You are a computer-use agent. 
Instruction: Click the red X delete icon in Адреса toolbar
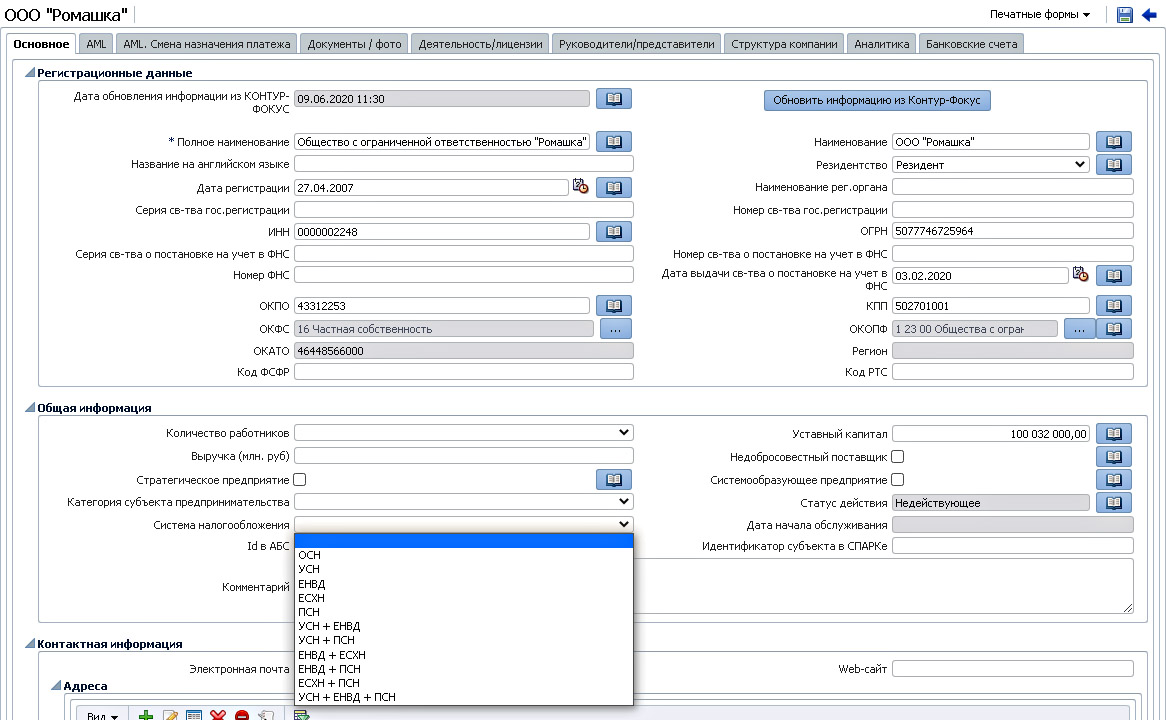[218, 716]
